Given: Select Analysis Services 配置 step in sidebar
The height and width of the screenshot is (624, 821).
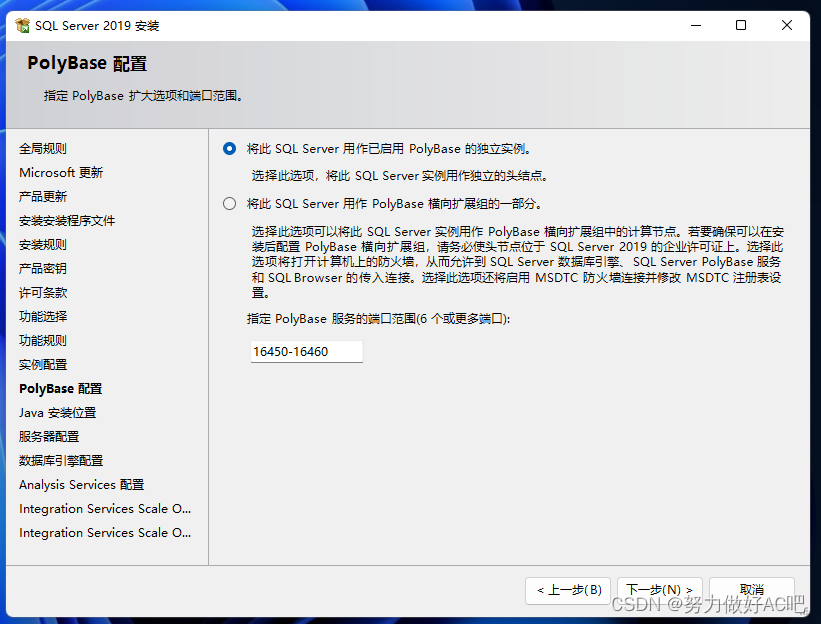Looking at the screenshot, I should (82, 485).
